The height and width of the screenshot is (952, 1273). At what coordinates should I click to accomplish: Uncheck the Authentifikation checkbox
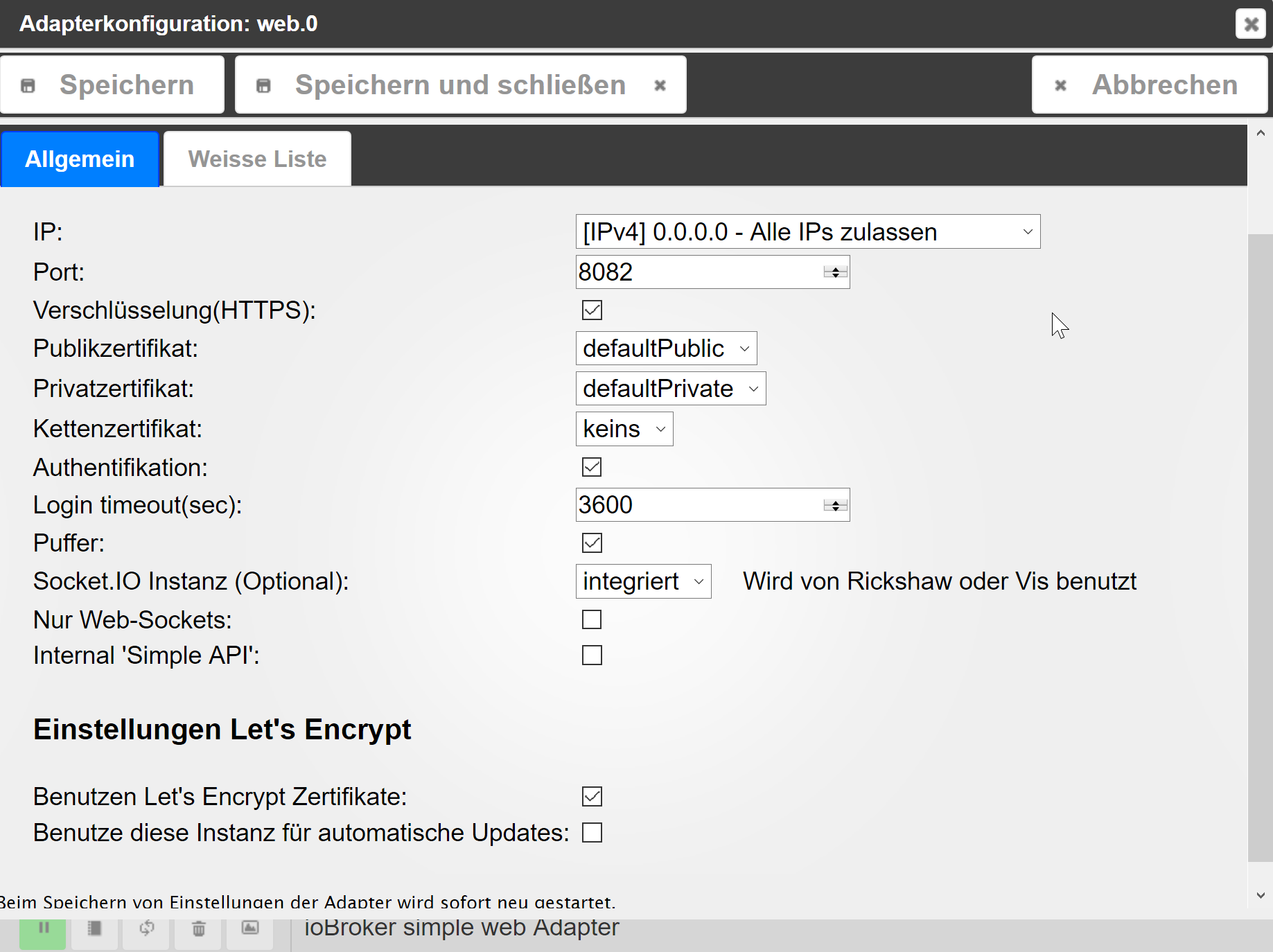click(592, 468)
